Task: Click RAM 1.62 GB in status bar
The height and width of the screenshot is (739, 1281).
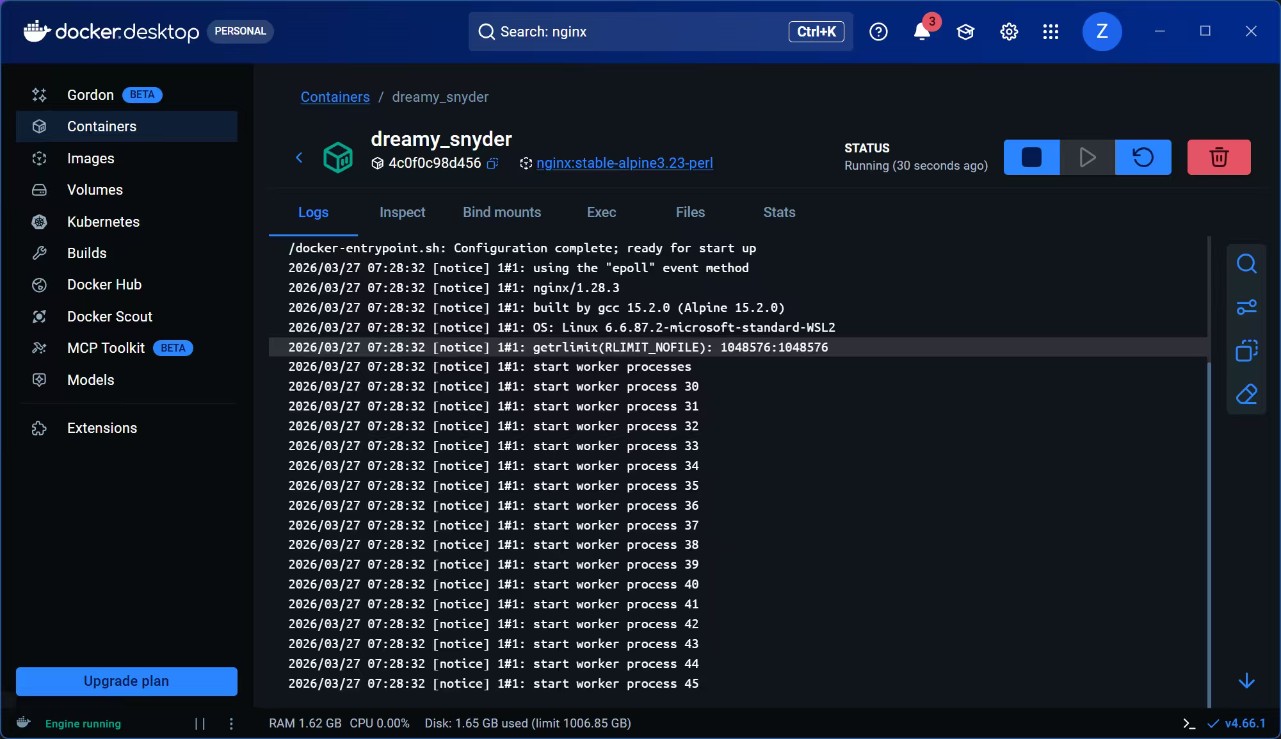Action: tap(305, 723)
